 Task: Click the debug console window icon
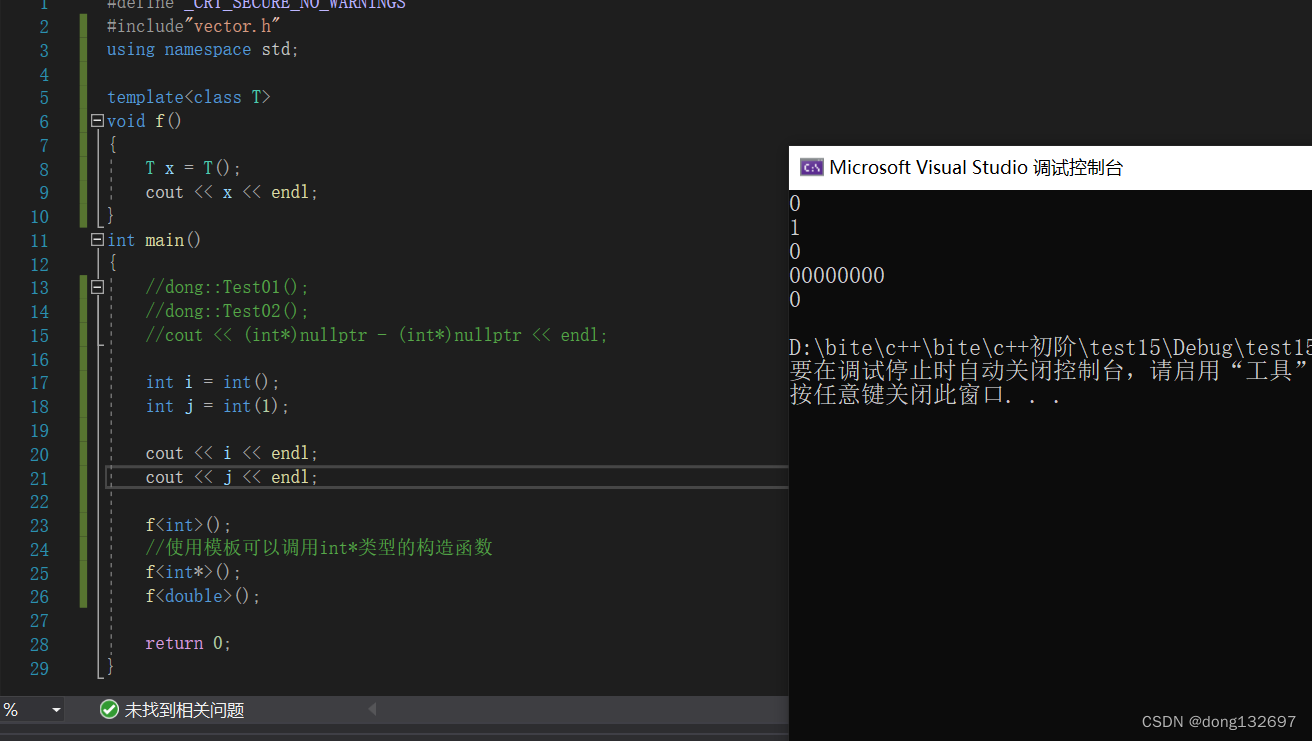[811, 168]
